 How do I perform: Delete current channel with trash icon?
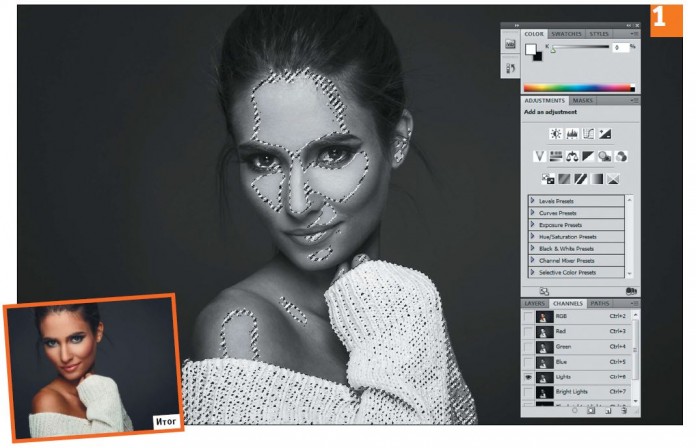tap(623, 410)
